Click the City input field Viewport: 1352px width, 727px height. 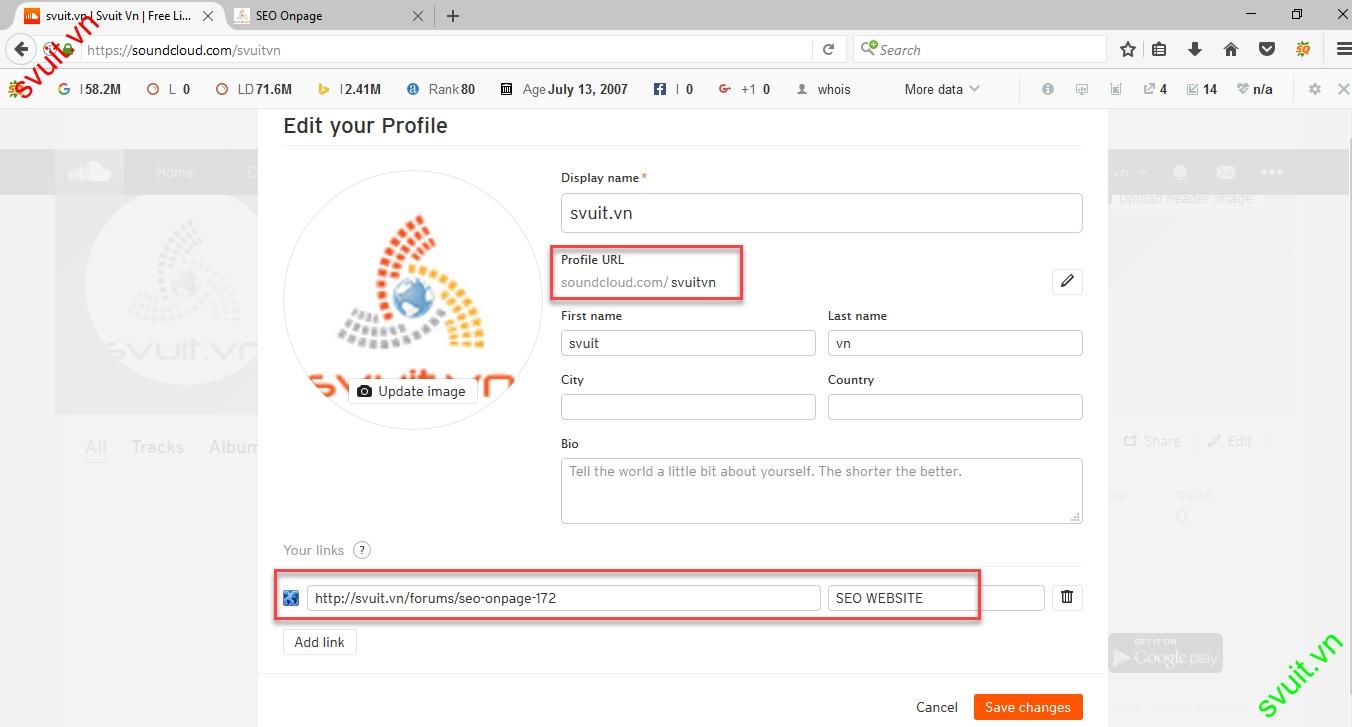pos(688,407)
